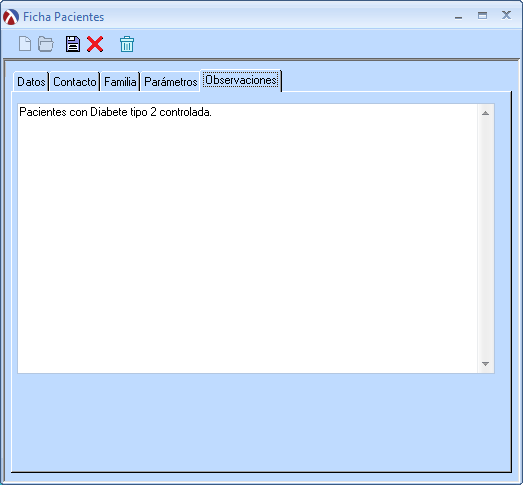
Task: Click the 'Ficha Pacientes' window title
Action: point(63,17)
